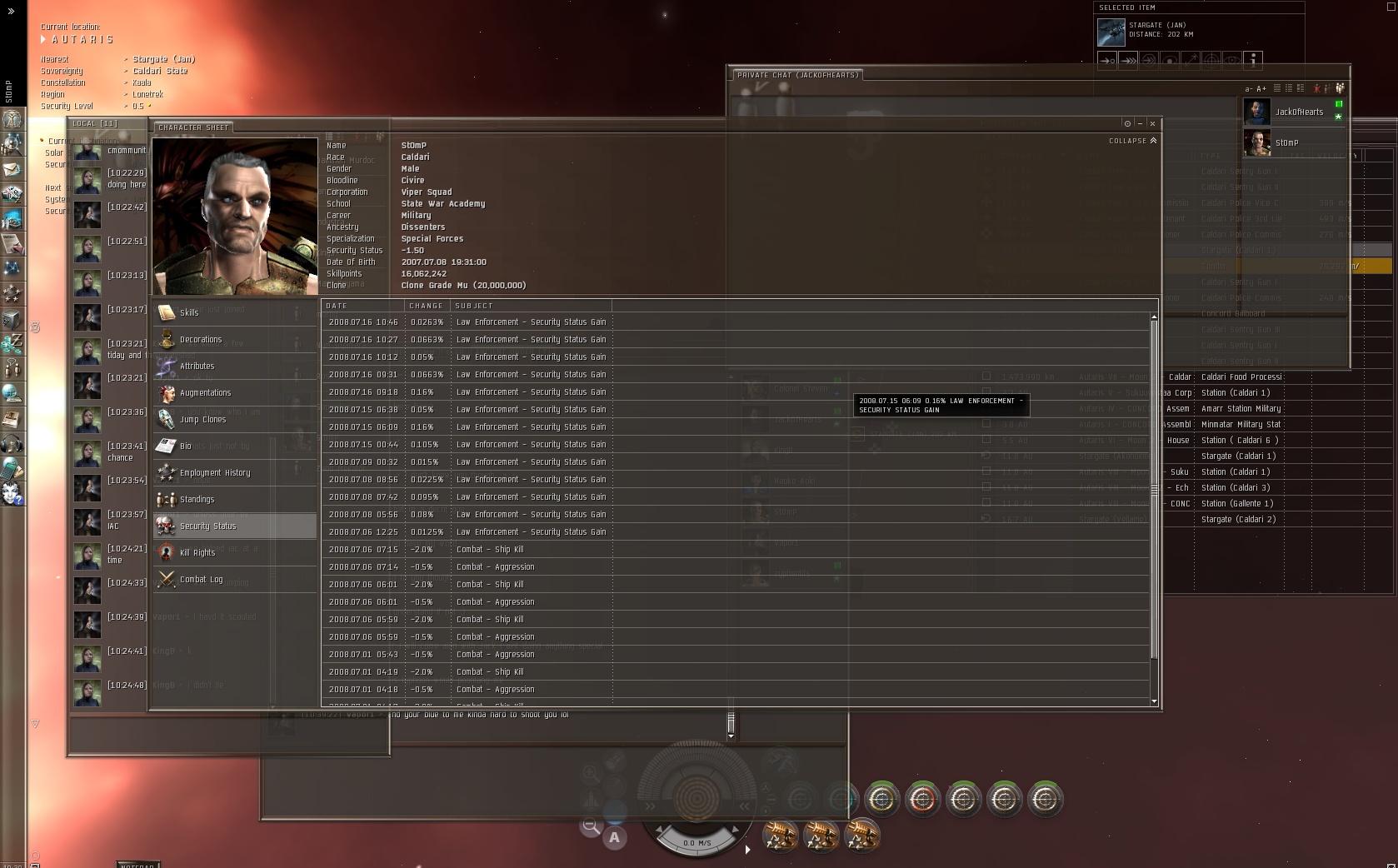Open the Jump Clones tab
This screenshot has width=1398, height=868.
(x=235, y=420)
